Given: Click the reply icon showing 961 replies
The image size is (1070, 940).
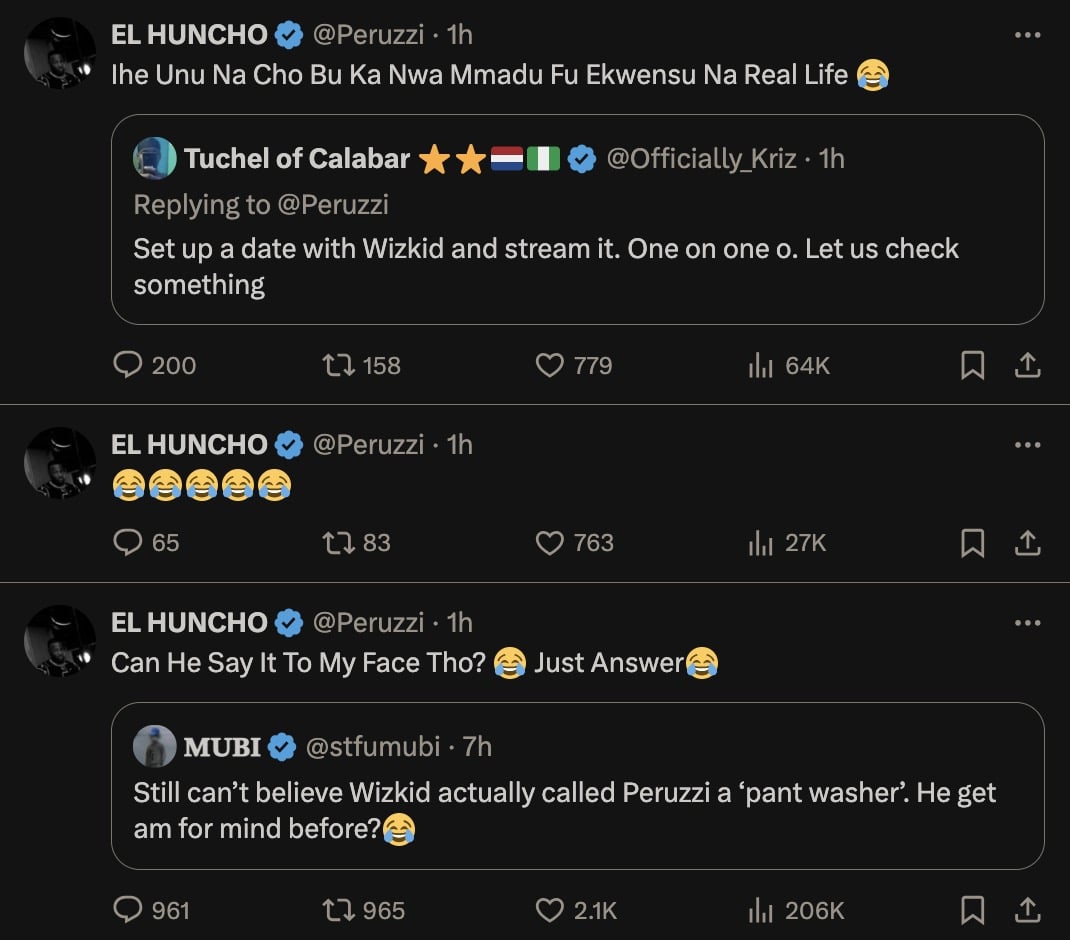Looking at the screenshot, I should point(128,910).
